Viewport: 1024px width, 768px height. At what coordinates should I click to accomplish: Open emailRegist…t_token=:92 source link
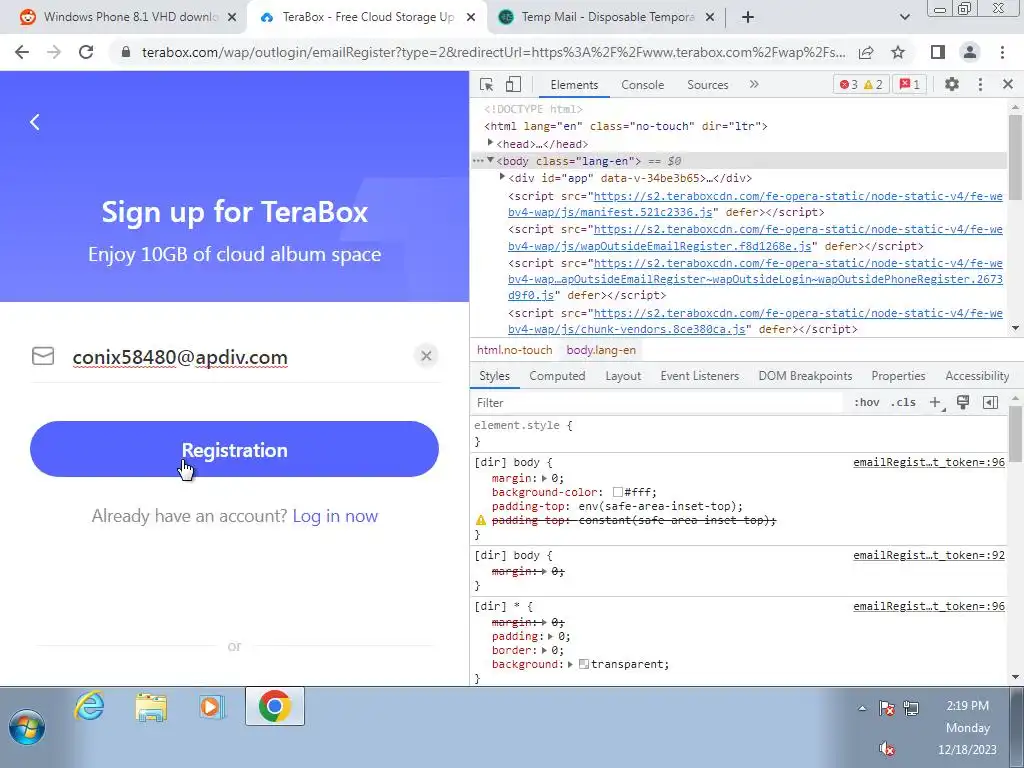(929, 555)
